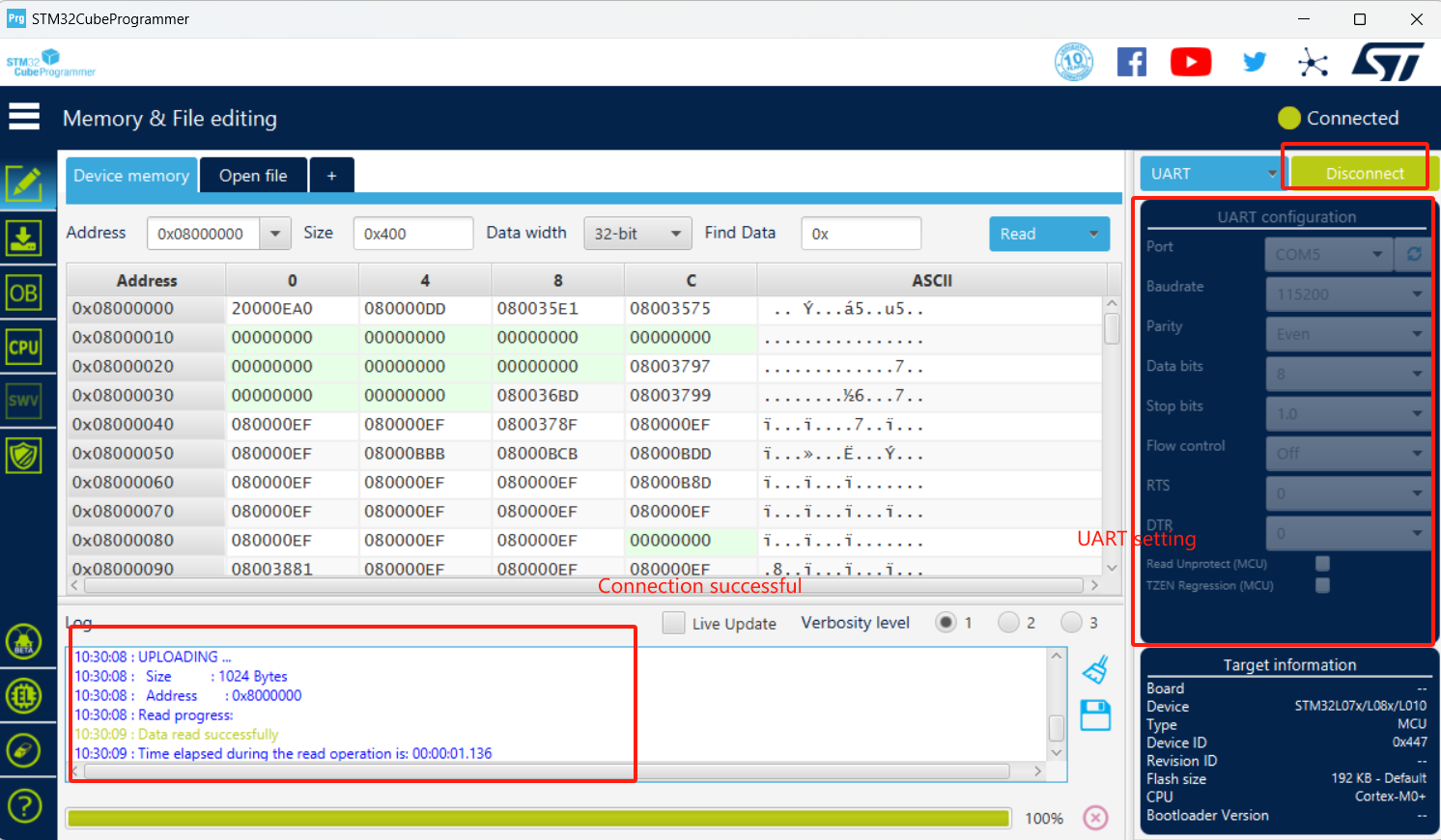Toggle TZEN Regression (MCU) checkbox
1441x840 pixels.
pyautogui.click(x=1322, y=585)
